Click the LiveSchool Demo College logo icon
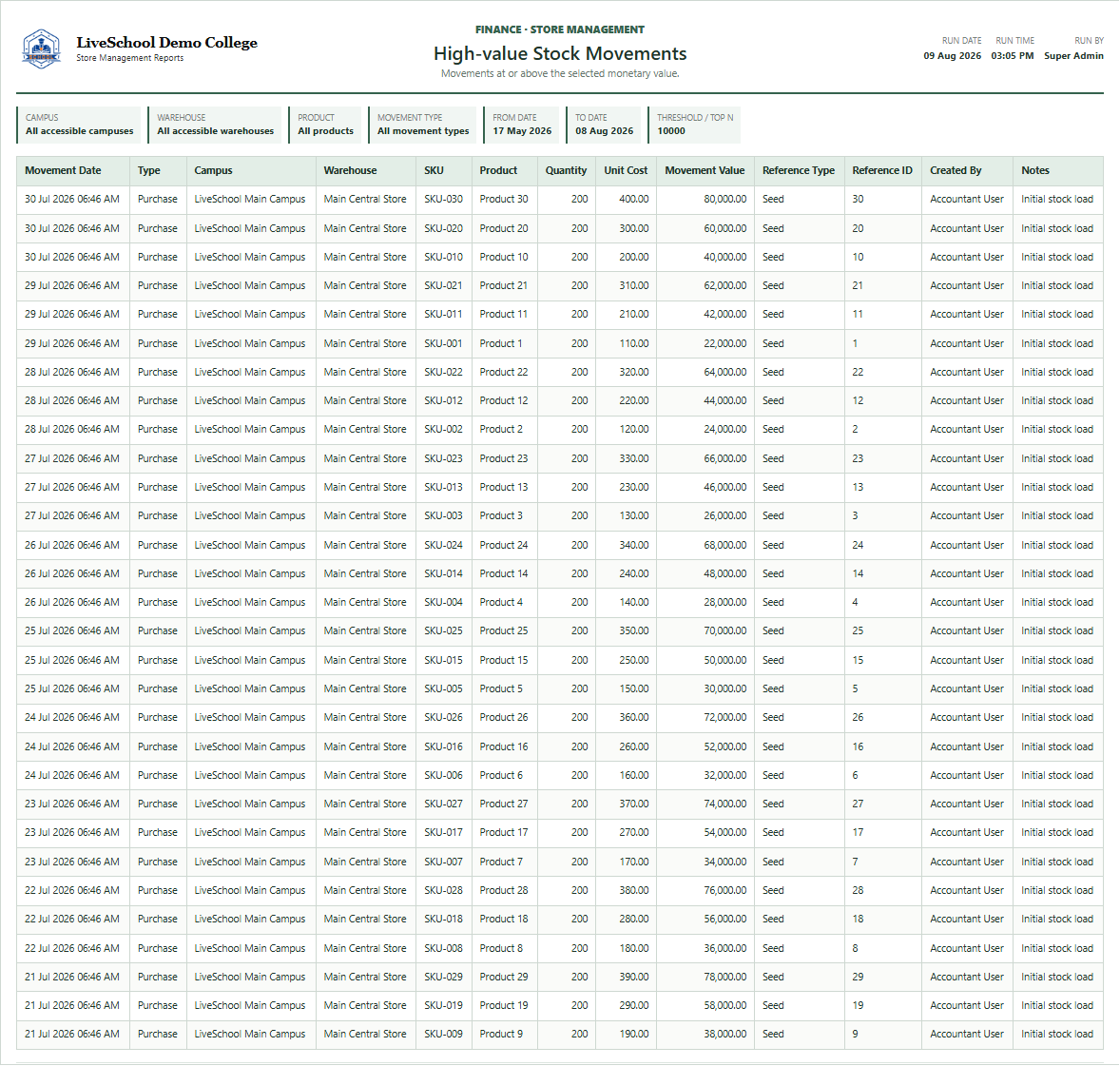1120x1066 pixels. point(41,49)
